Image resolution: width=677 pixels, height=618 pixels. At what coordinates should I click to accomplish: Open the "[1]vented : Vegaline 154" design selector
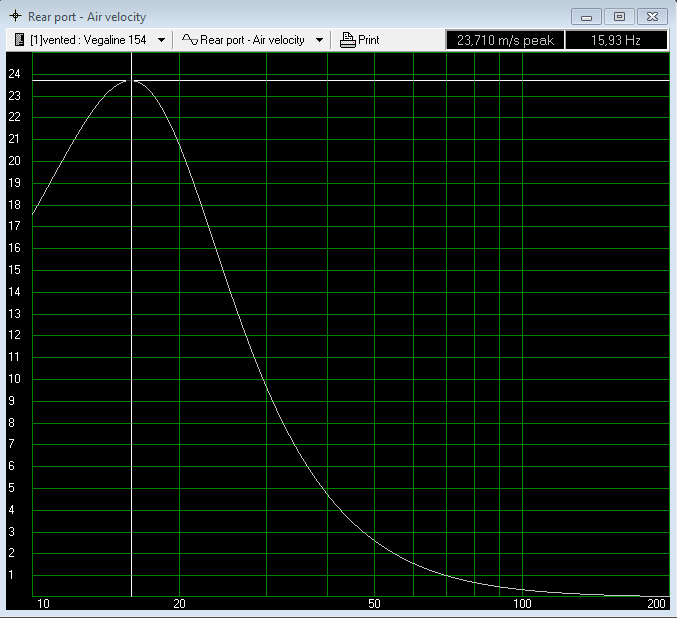coord(88,40)
